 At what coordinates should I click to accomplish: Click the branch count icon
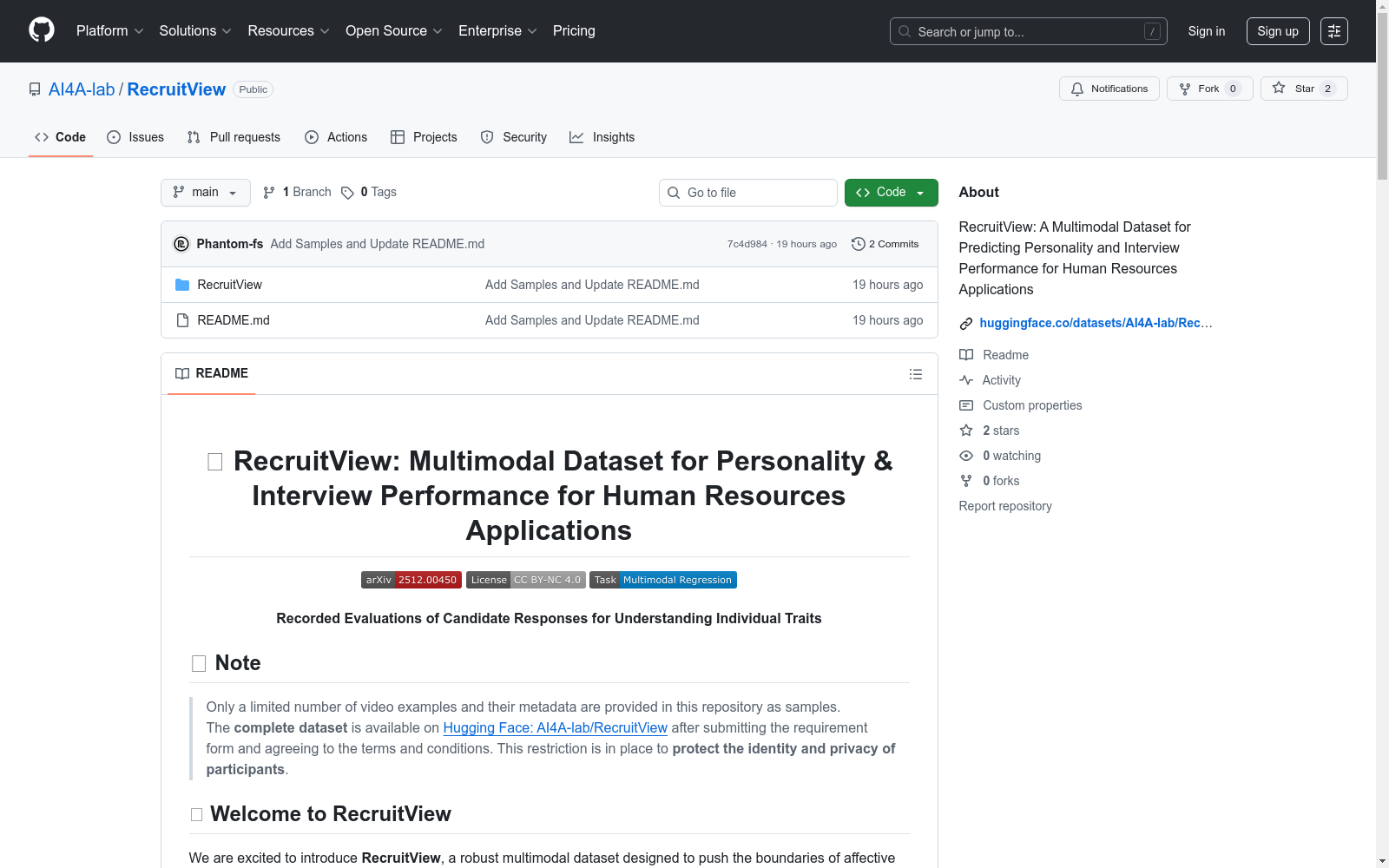click(x=269, y=193)
